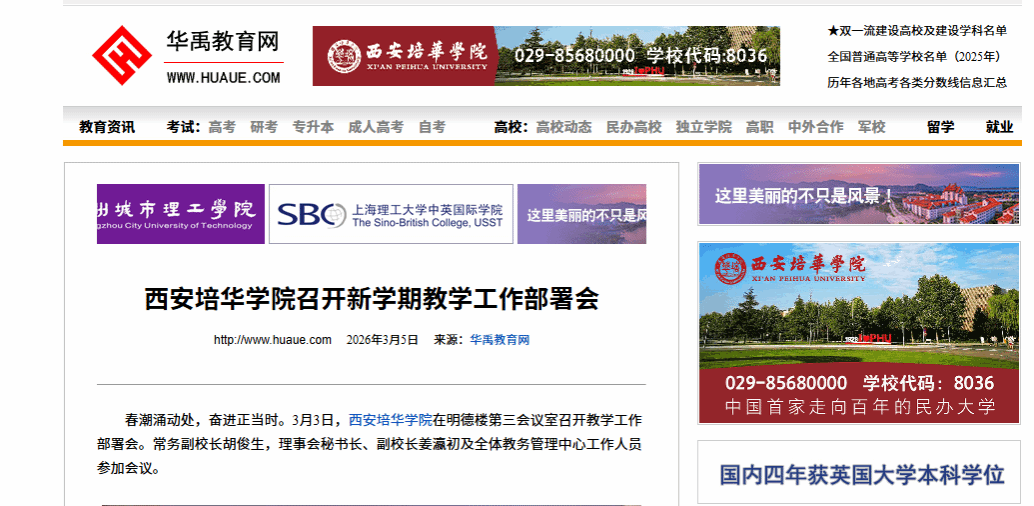Open the purple 城市理工学院 banner
Viewport: 1034px width, 506px height.
pos(181,214)
